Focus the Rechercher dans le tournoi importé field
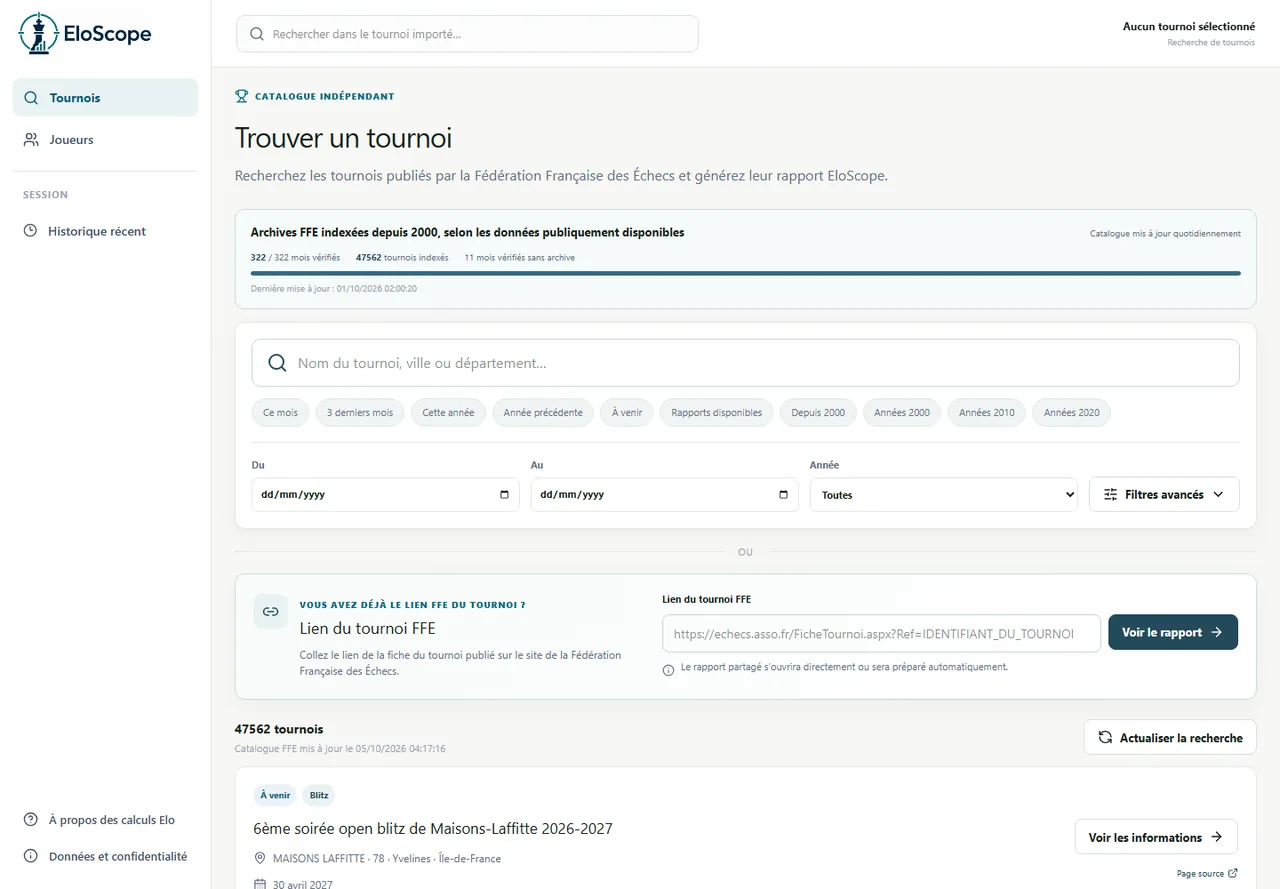Viewport: 1280px width, 889px height. [x=467, y=34]
